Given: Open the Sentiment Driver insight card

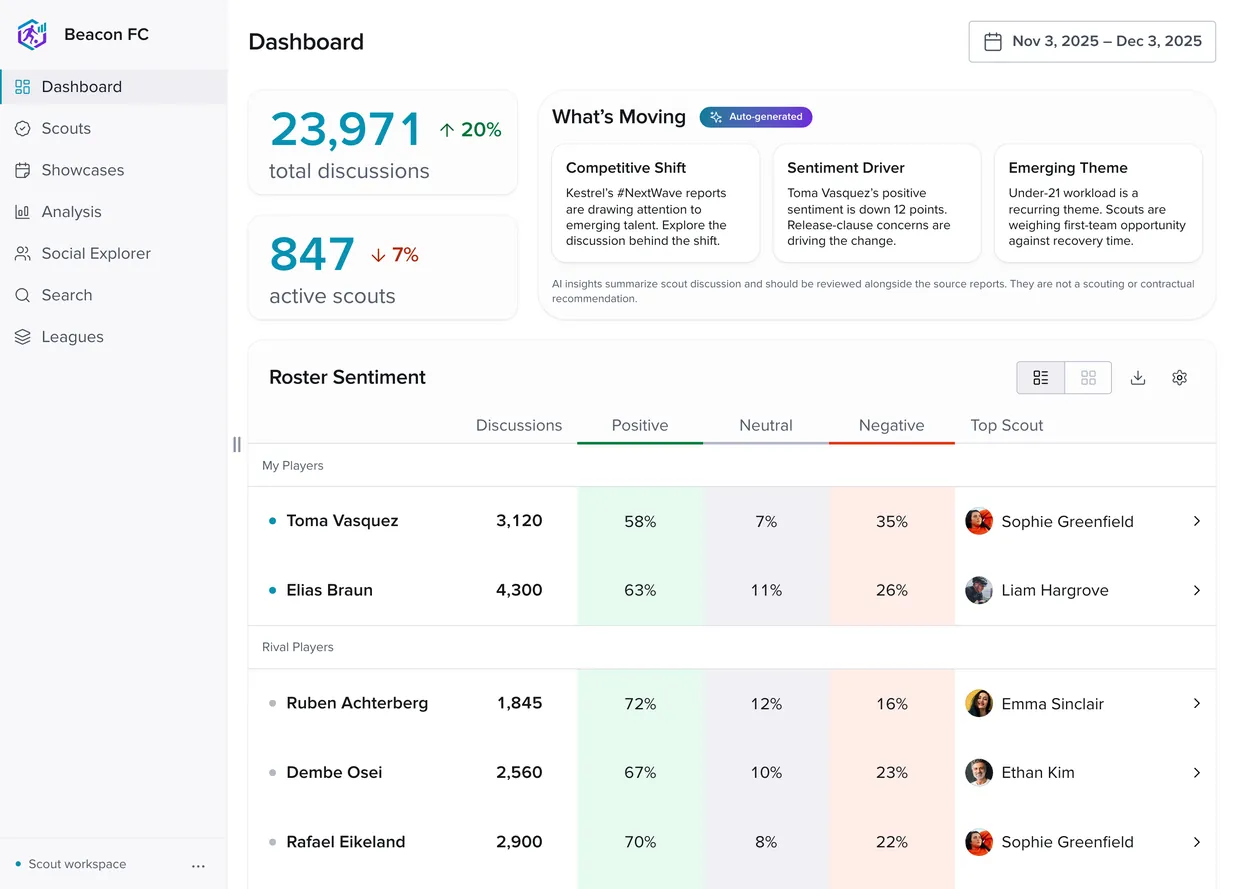Looking at the screenshot, I should coord(877,203).
